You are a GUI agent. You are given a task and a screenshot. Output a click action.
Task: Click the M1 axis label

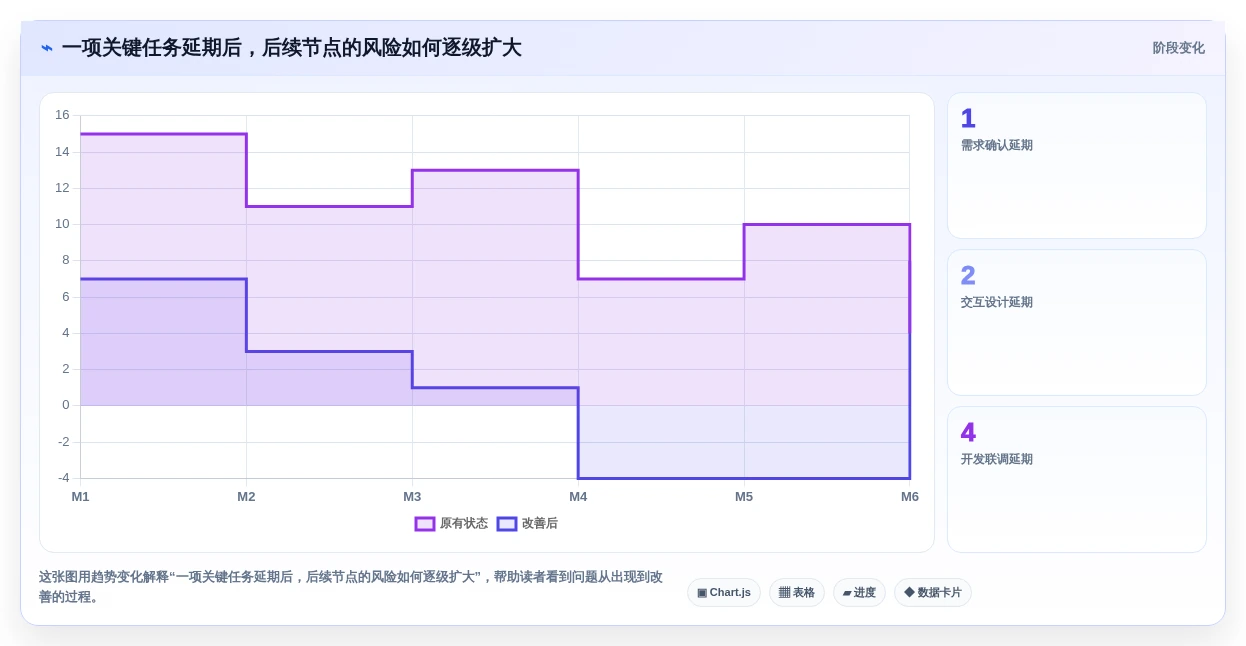point(80,497)
